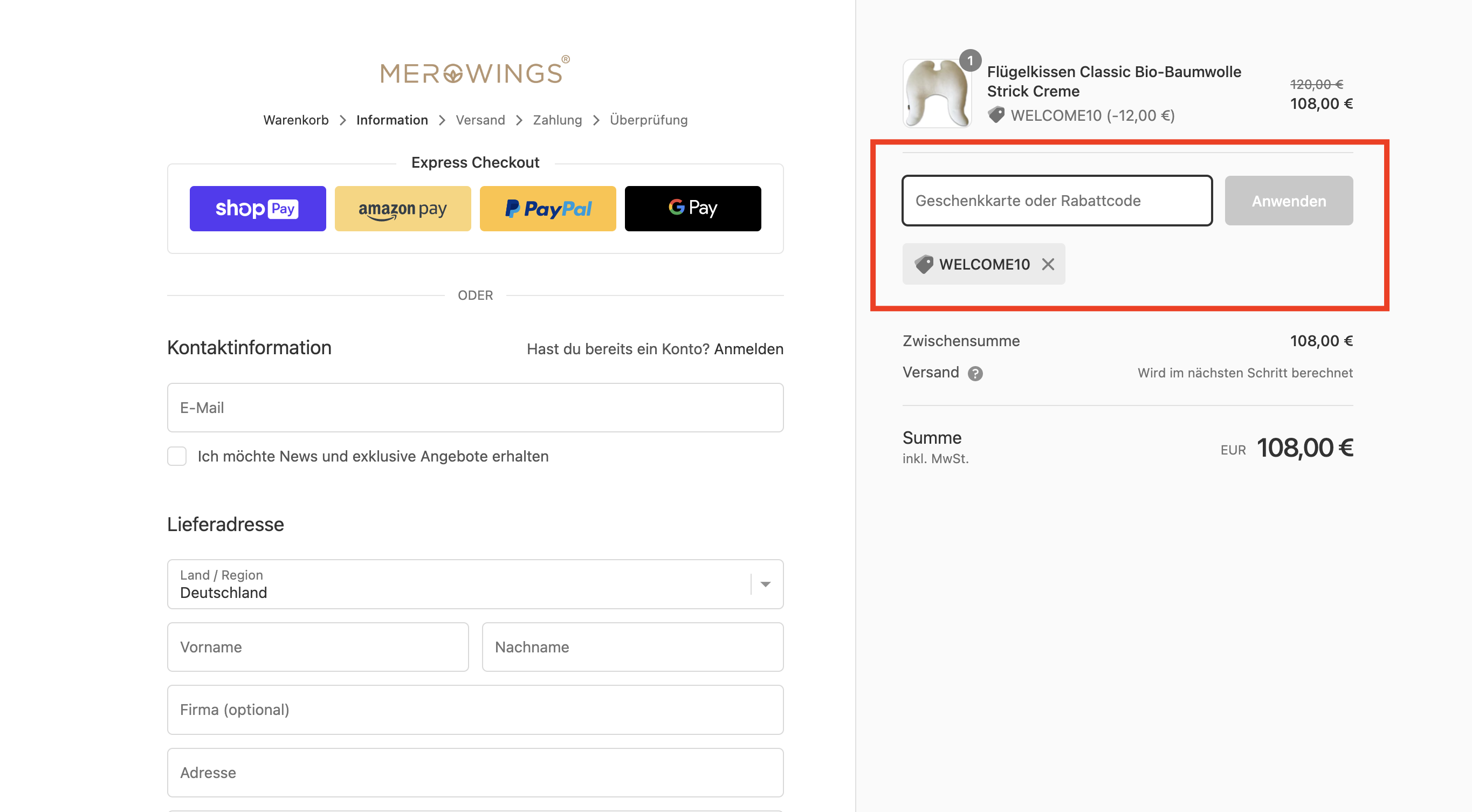The image size is (1472, 812).
Task: Click the tag icon in WELCOME10 chip
Action: pyautogui.click(x=924, y=264)
